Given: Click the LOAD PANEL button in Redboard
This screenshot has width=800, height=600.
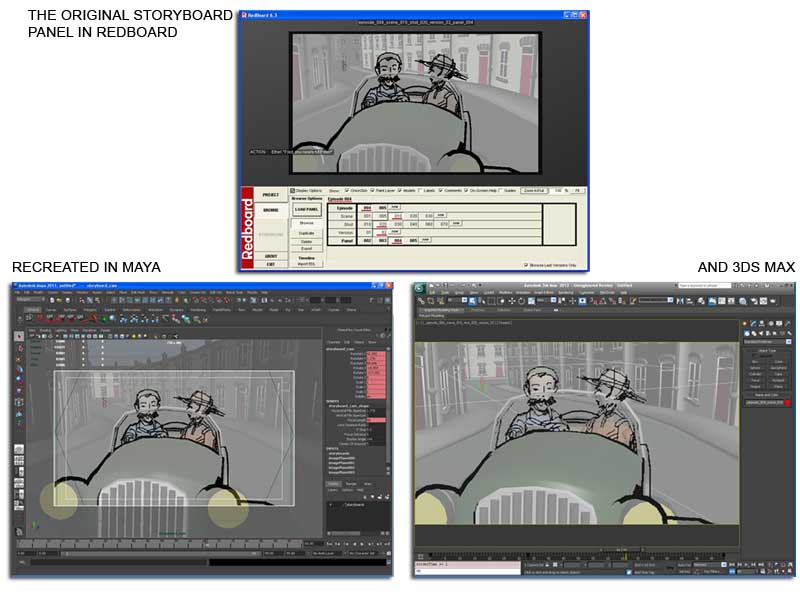Looking at the screenshot, I should (306, 209).
